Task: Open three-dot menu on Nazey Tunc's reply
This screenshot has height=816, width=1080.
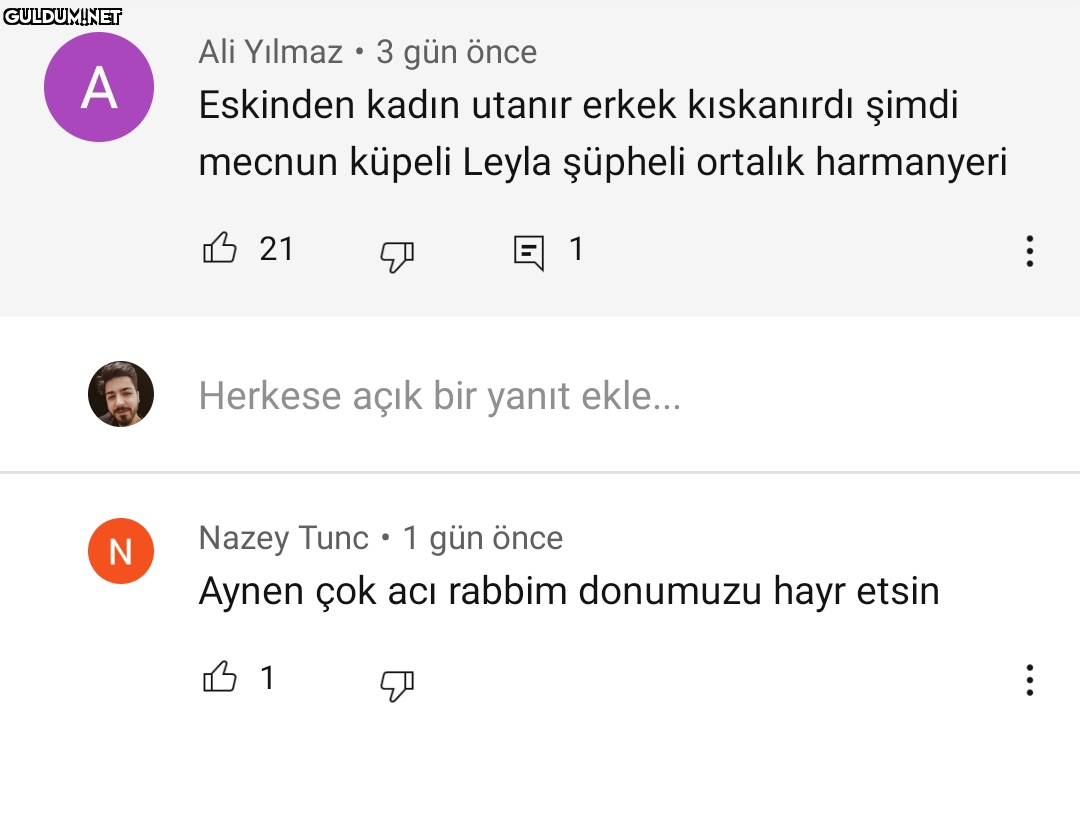Action: [x=1029, y=680]
